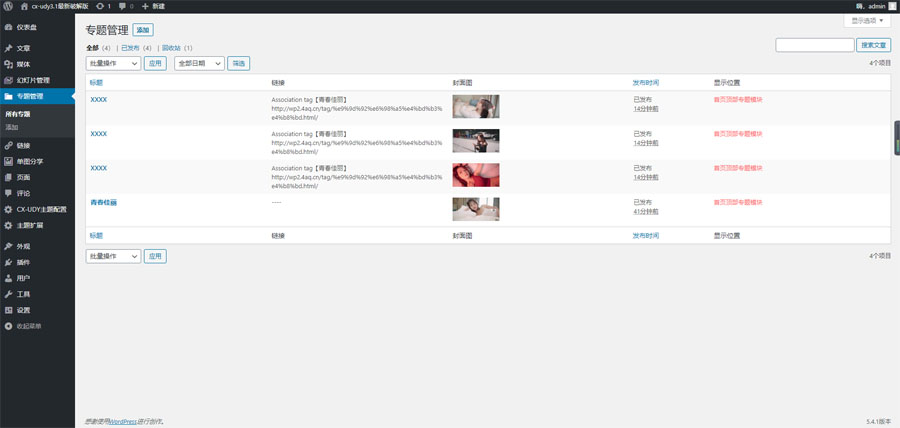Collapse the sidebar with 收起菜单
This screenshot has height=428, width=900.
click(x=23, y=326)
